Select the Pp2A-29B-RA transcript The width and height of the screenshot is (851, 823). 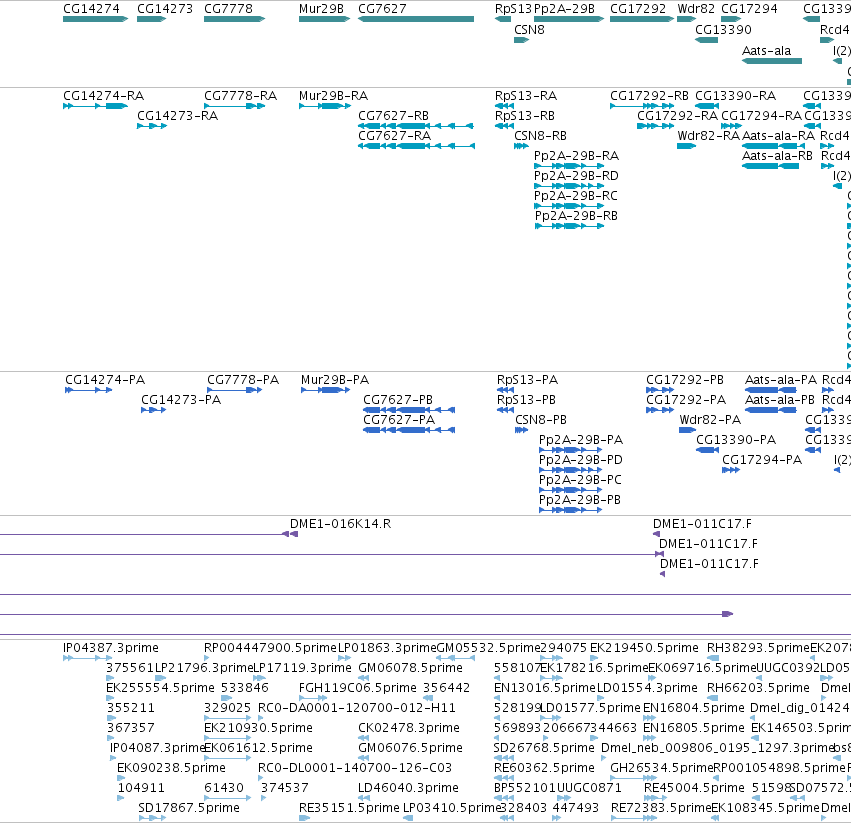[569, 166]
